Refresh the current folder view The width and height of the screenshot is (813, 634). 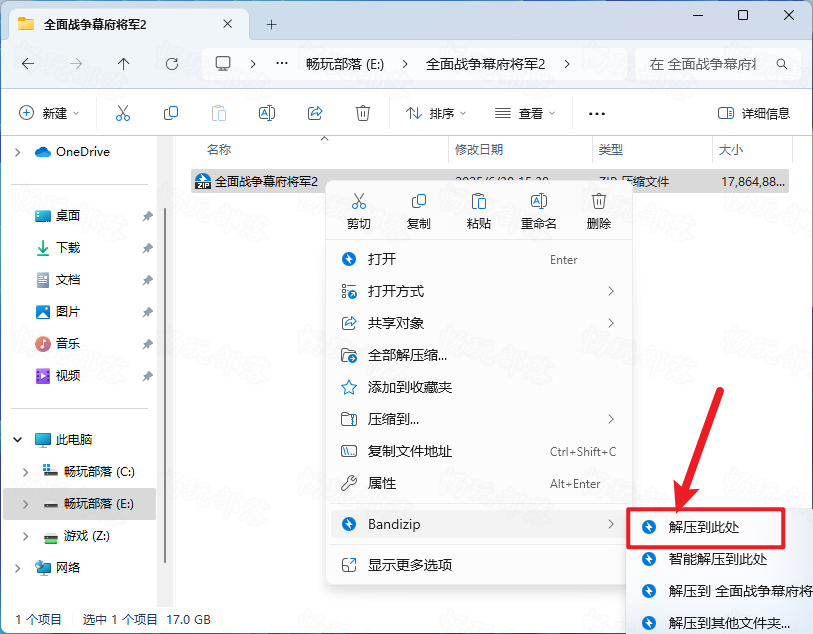tap(172, 64)
